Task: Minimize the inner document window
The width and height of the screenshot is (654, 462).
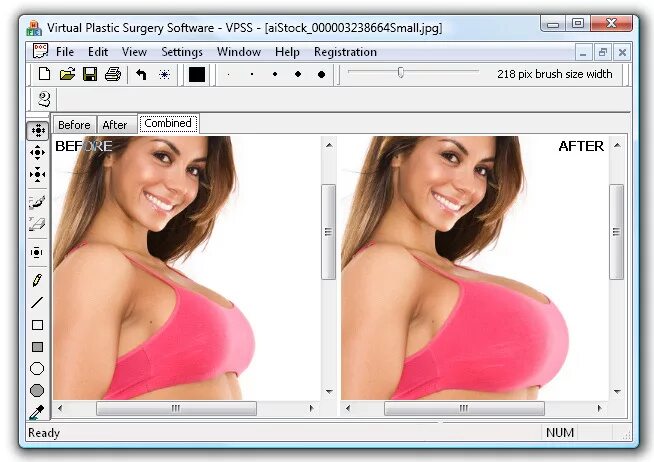Action: 583,53
